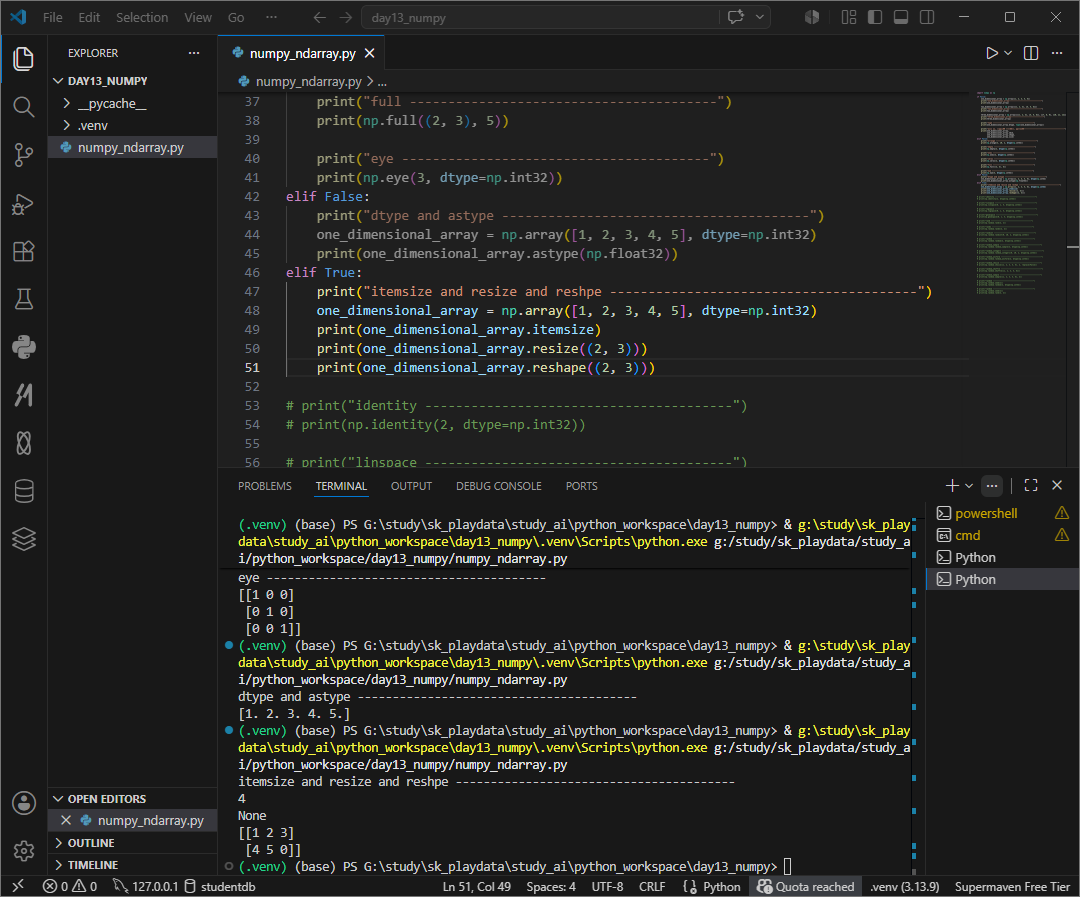The image size is (1080, 897).
Task: Open the View menu
Action: tap(198, 17)
